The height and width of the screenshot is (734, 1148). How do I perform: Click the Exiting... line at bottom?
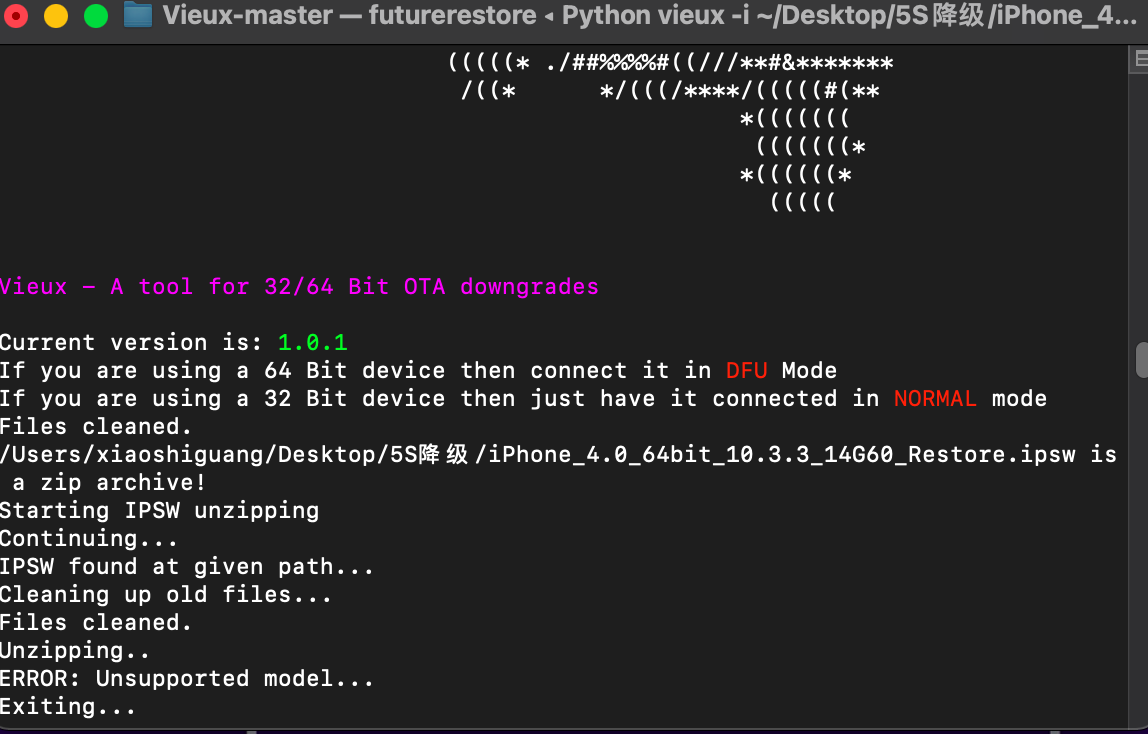point(68,707)
